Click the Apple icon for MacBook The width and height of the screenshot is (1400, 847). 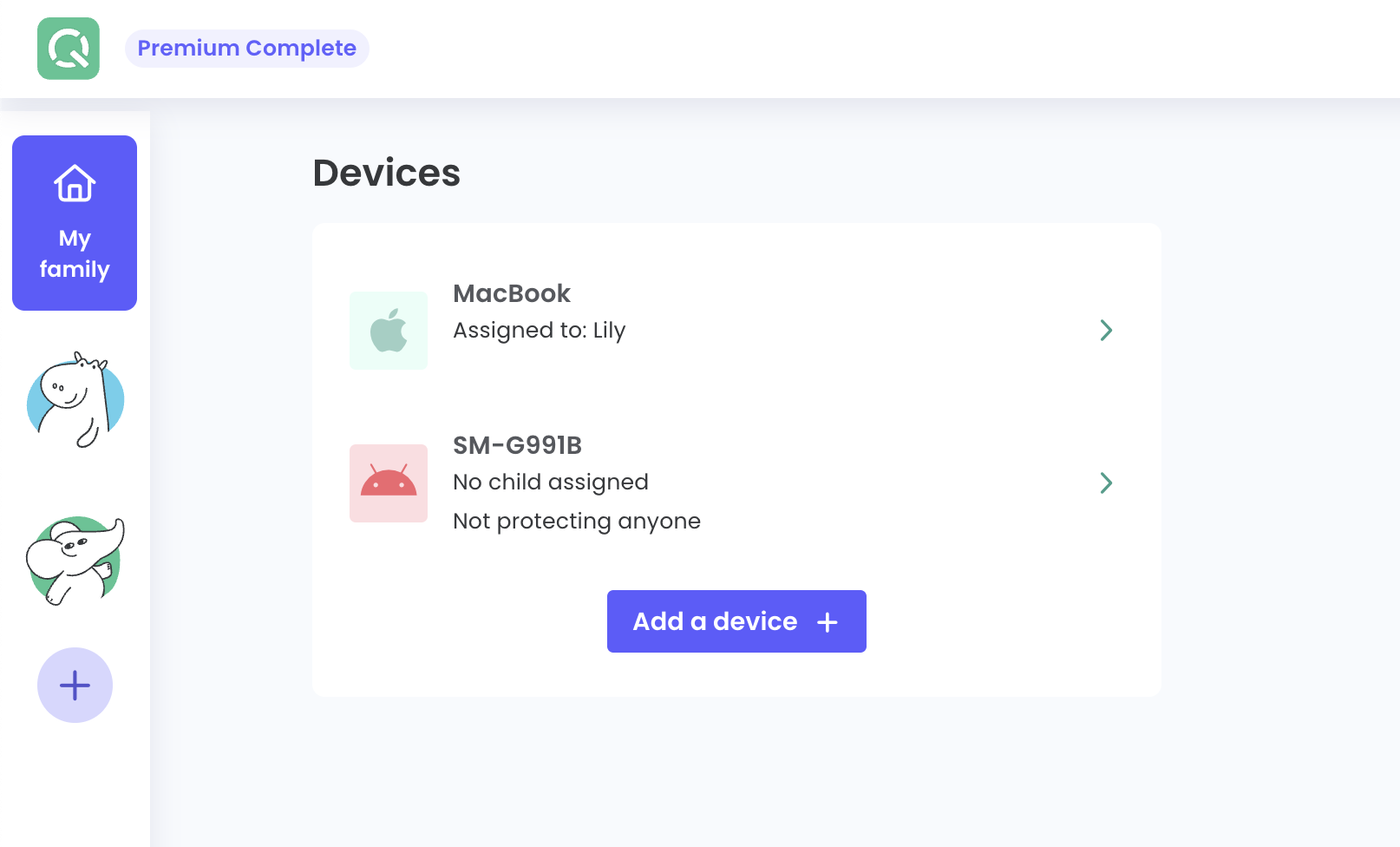(x=389, y=331)
